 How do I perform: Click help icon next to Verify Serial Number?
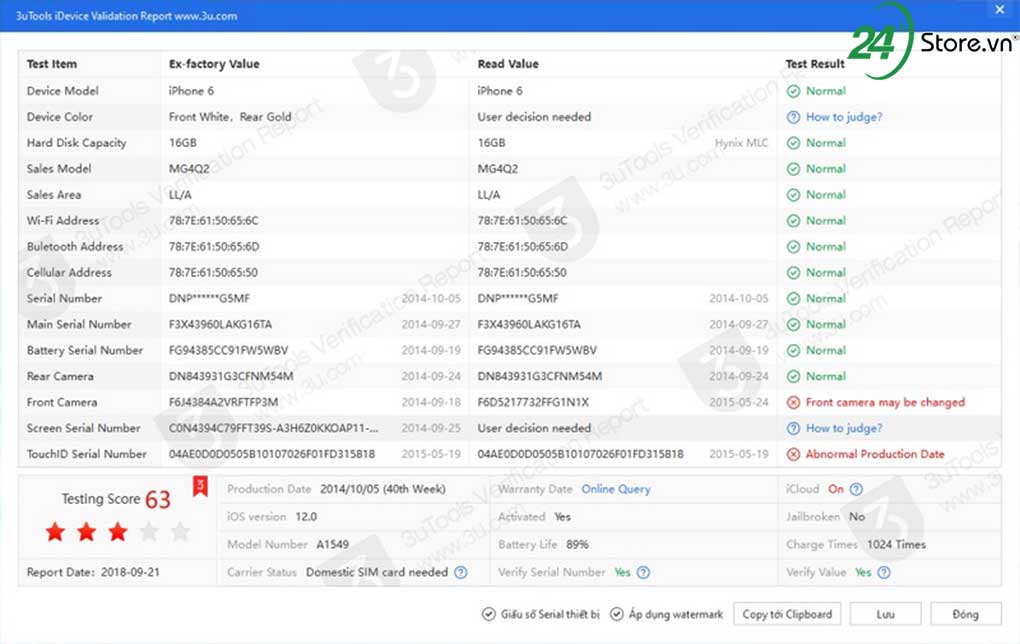[x=644, y=573]
